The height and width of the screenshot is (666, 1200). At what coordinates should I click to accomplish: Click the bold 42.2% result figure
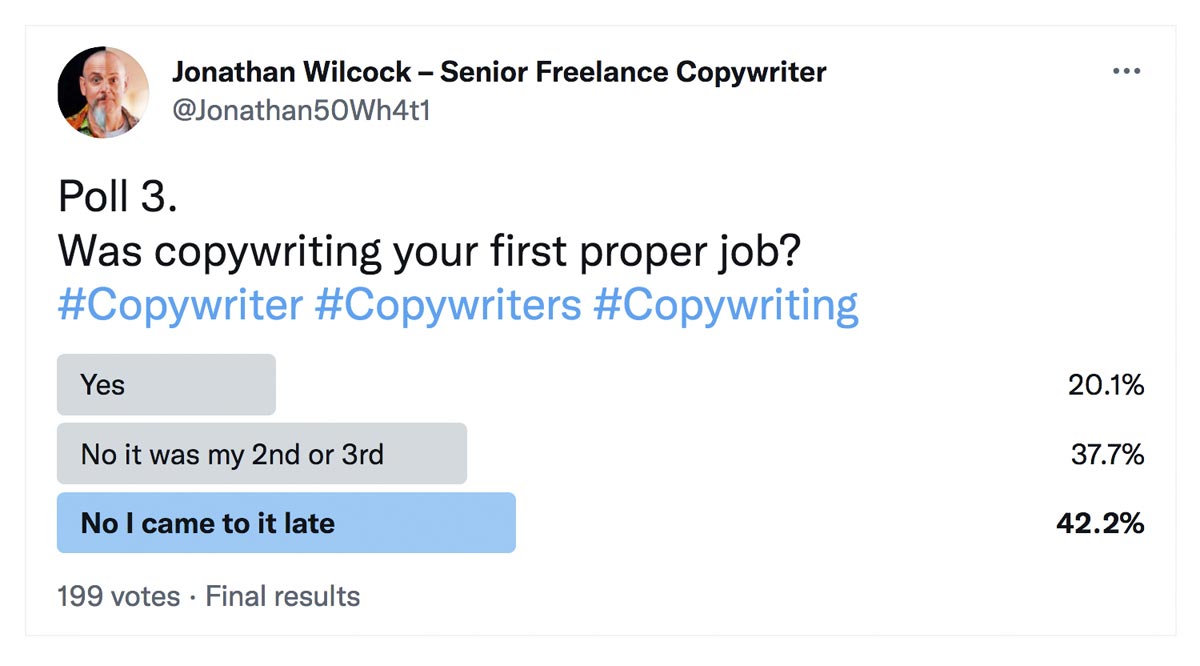click(x=1101, y=523)
